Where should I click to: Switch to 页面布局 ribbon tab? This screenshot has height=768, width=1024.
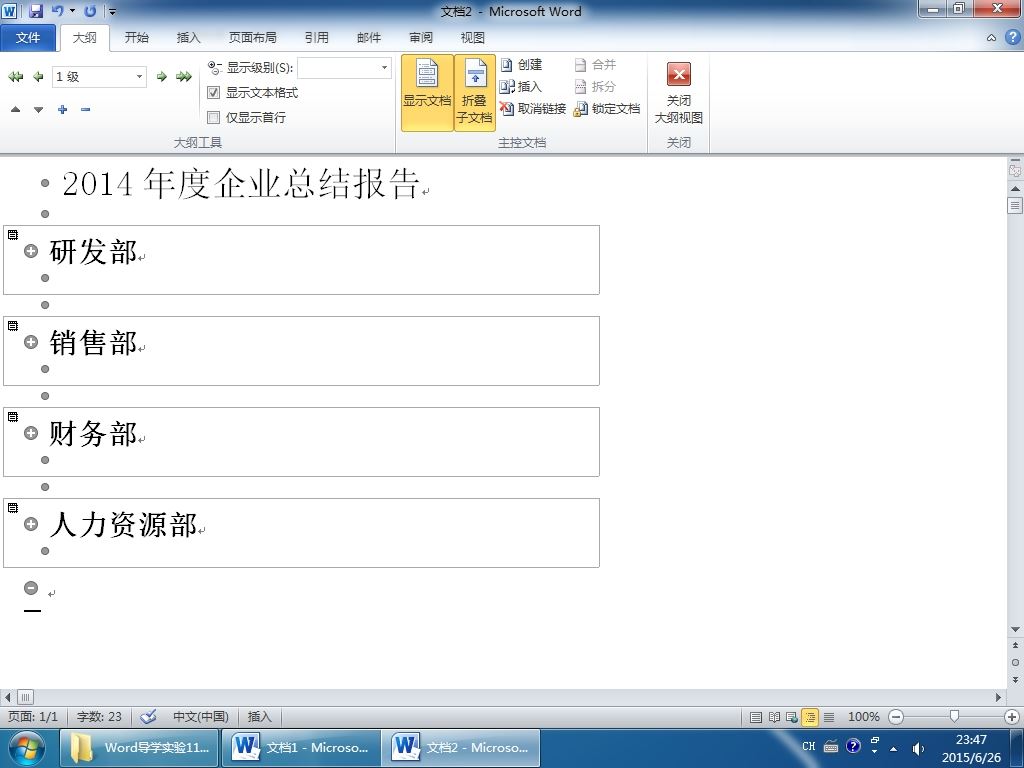pyautogui.click(x=253, y=38)
